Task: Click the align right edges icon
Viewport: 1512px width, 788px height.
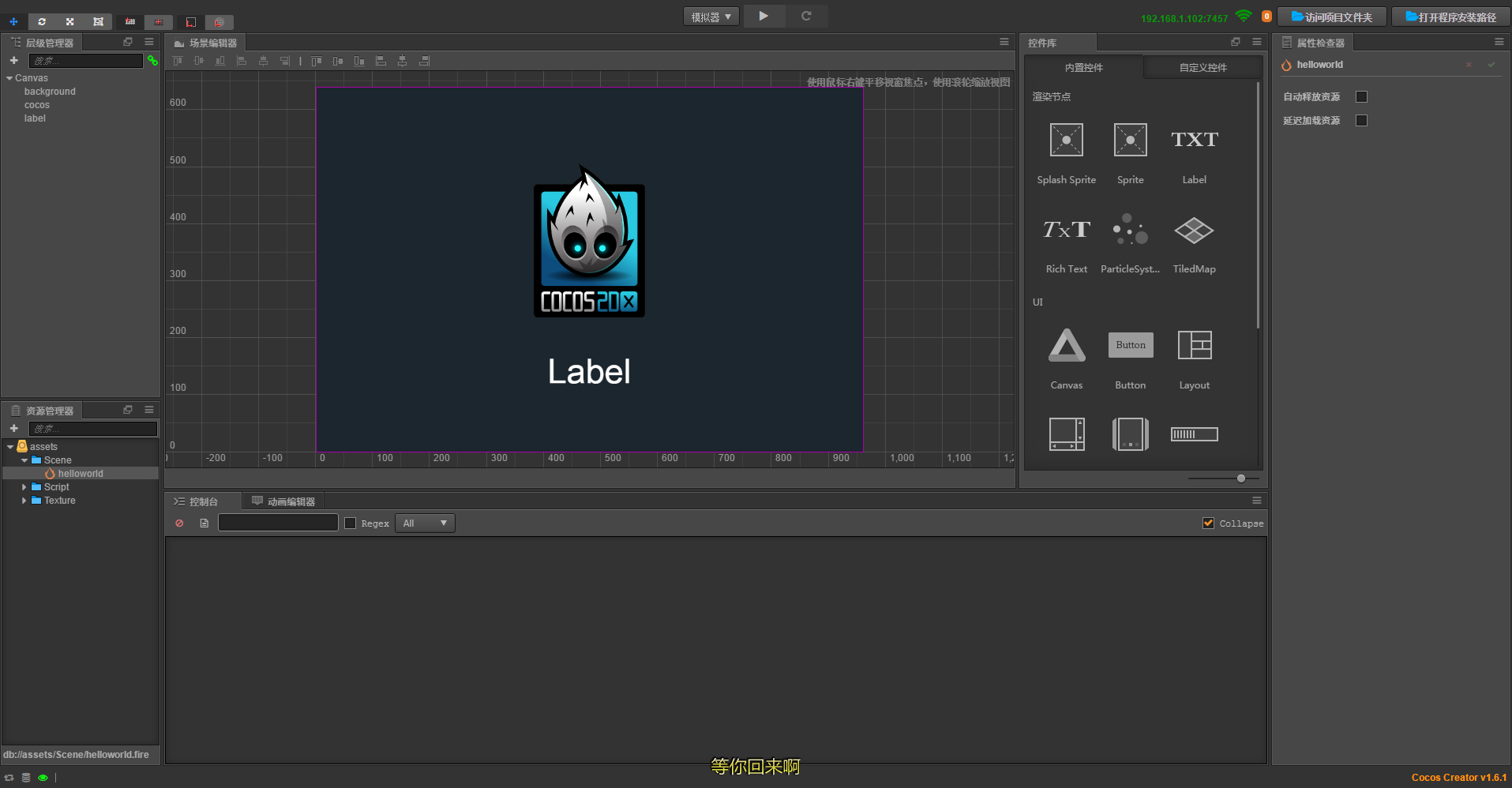Action: click(284, 61)
